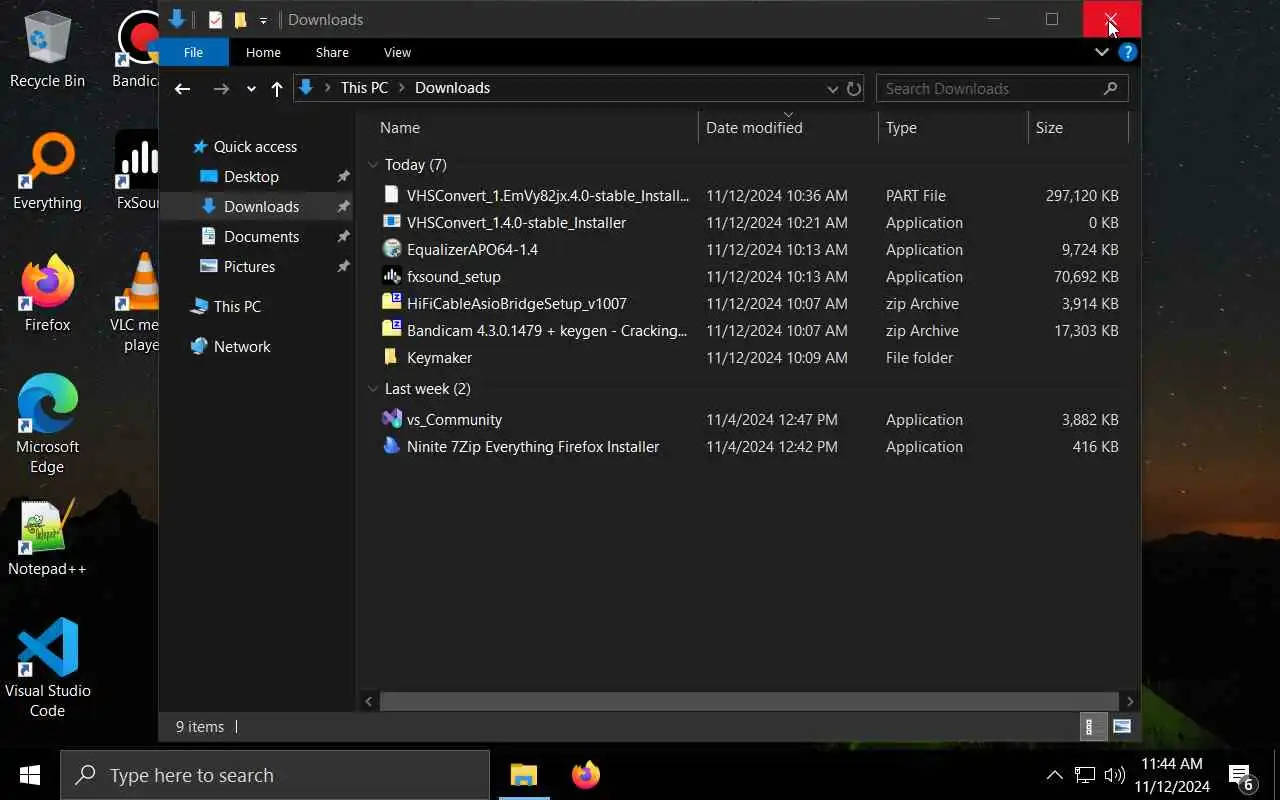This screenshot has height=800, width=1280.
Task: Select the Bandicam 4.3.0.1479 zip icon
Action: tap(391, 330)
